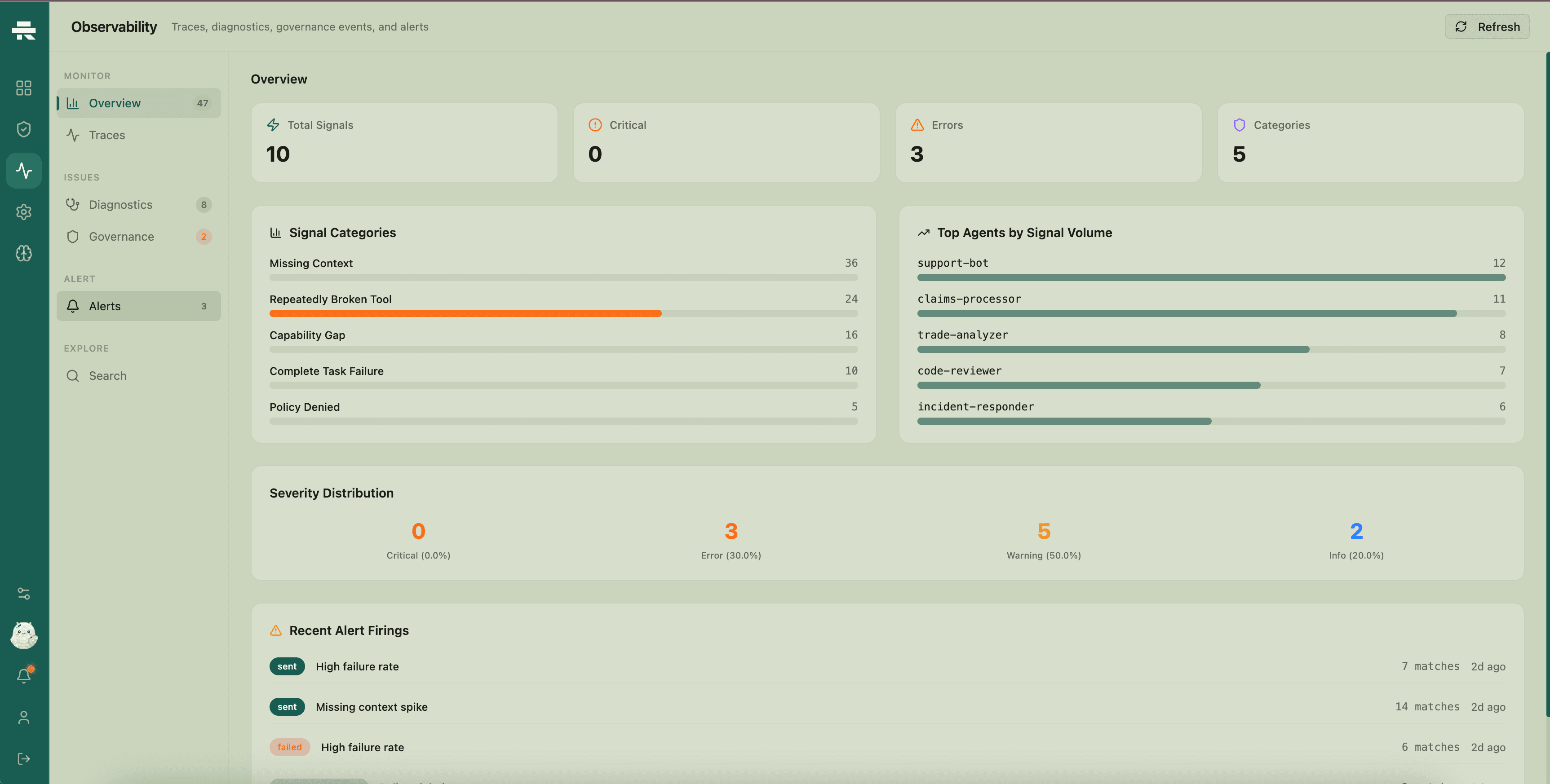The width and height of the screenshot is (1550, 784).
Task: Click the Governance shield icon
Action: coord(73,237)
